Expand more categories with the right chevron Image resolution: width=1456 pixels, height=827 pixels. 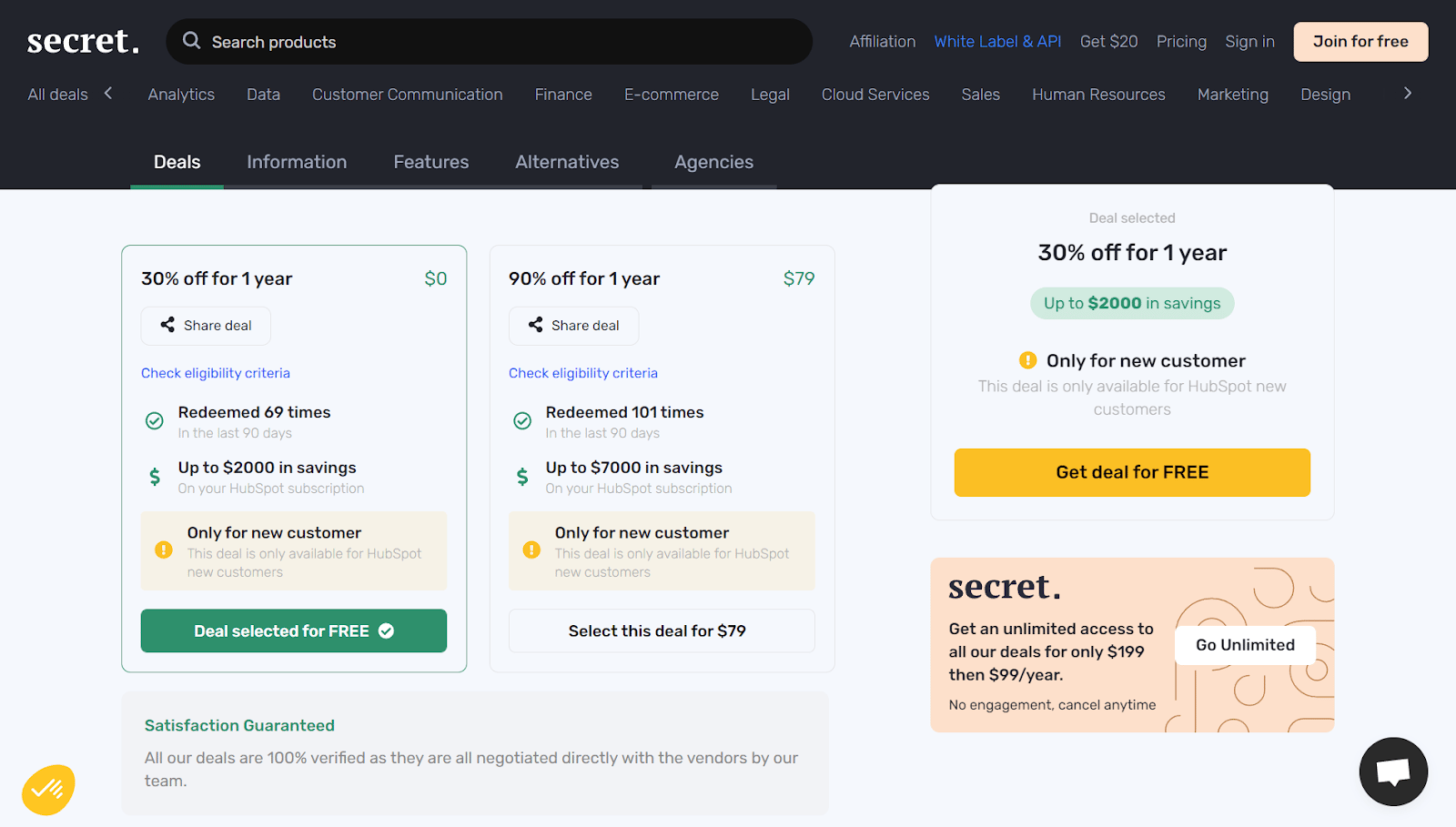[x=1407, y=93]
